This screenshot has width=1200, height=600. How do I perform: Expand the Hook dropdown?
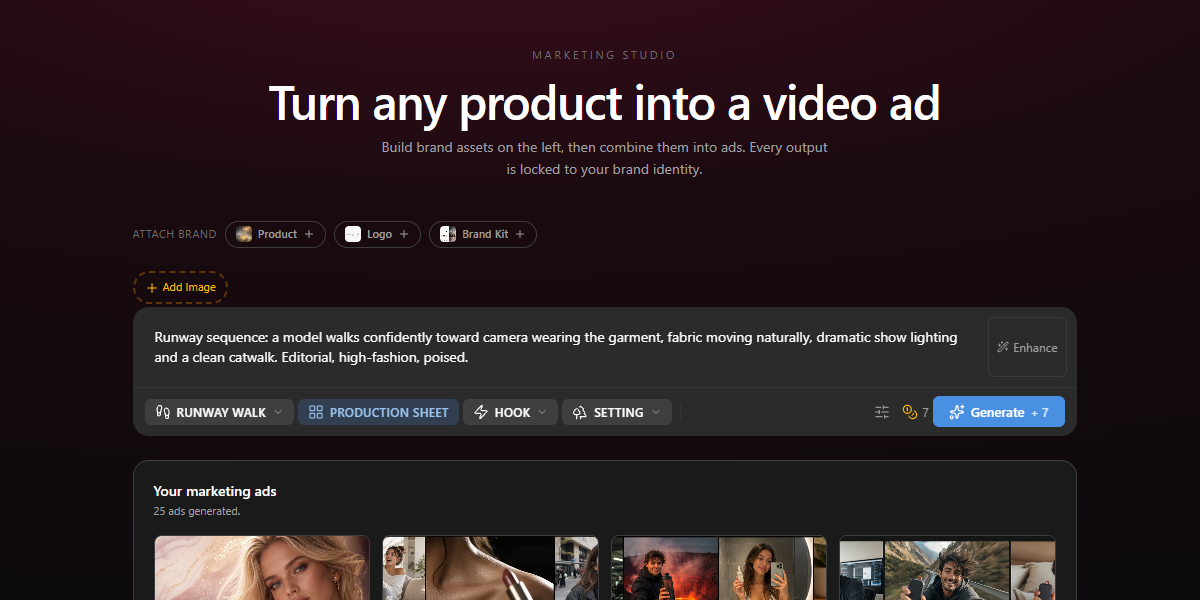pos(510,412)
